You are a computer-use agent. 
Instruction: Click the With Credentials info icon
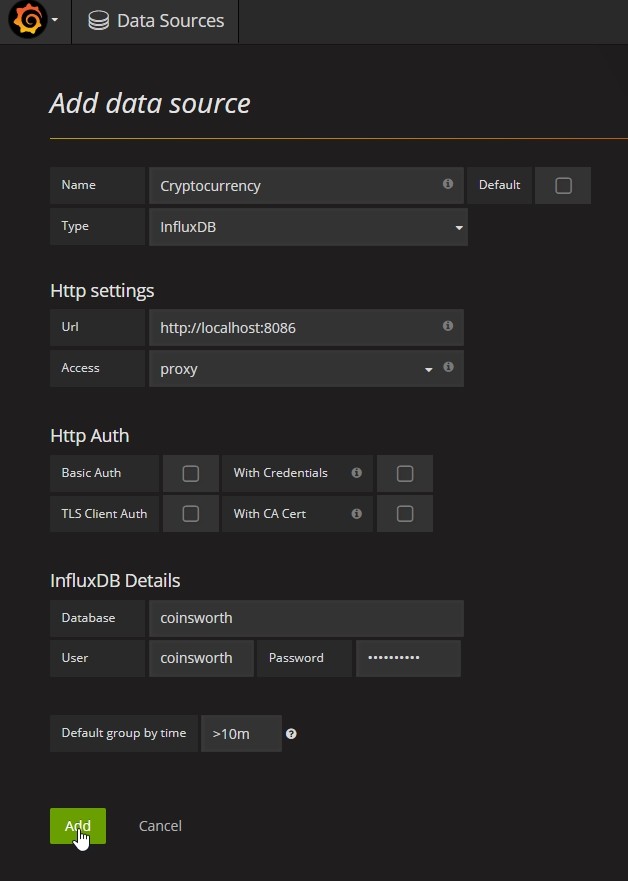(356, 473)
